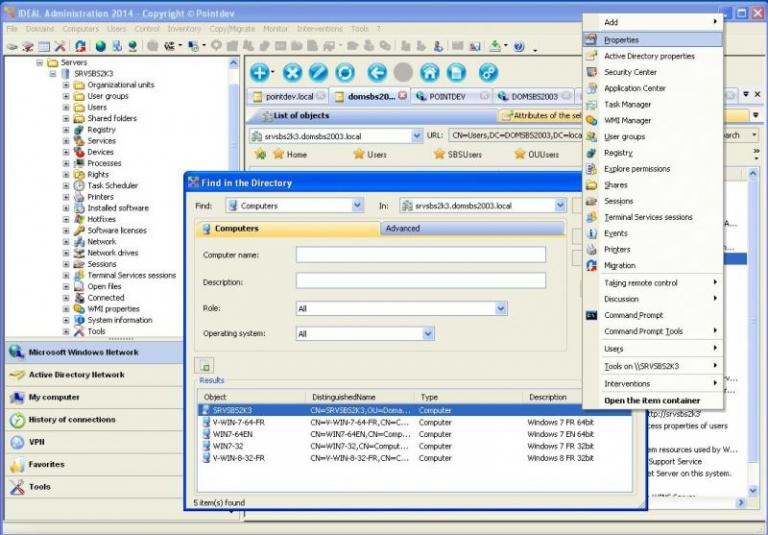The width and height of the screenshot is (768, 535).
Task: Click the Computer name input field
Action: pyautogui.click(x=420, y=255)
